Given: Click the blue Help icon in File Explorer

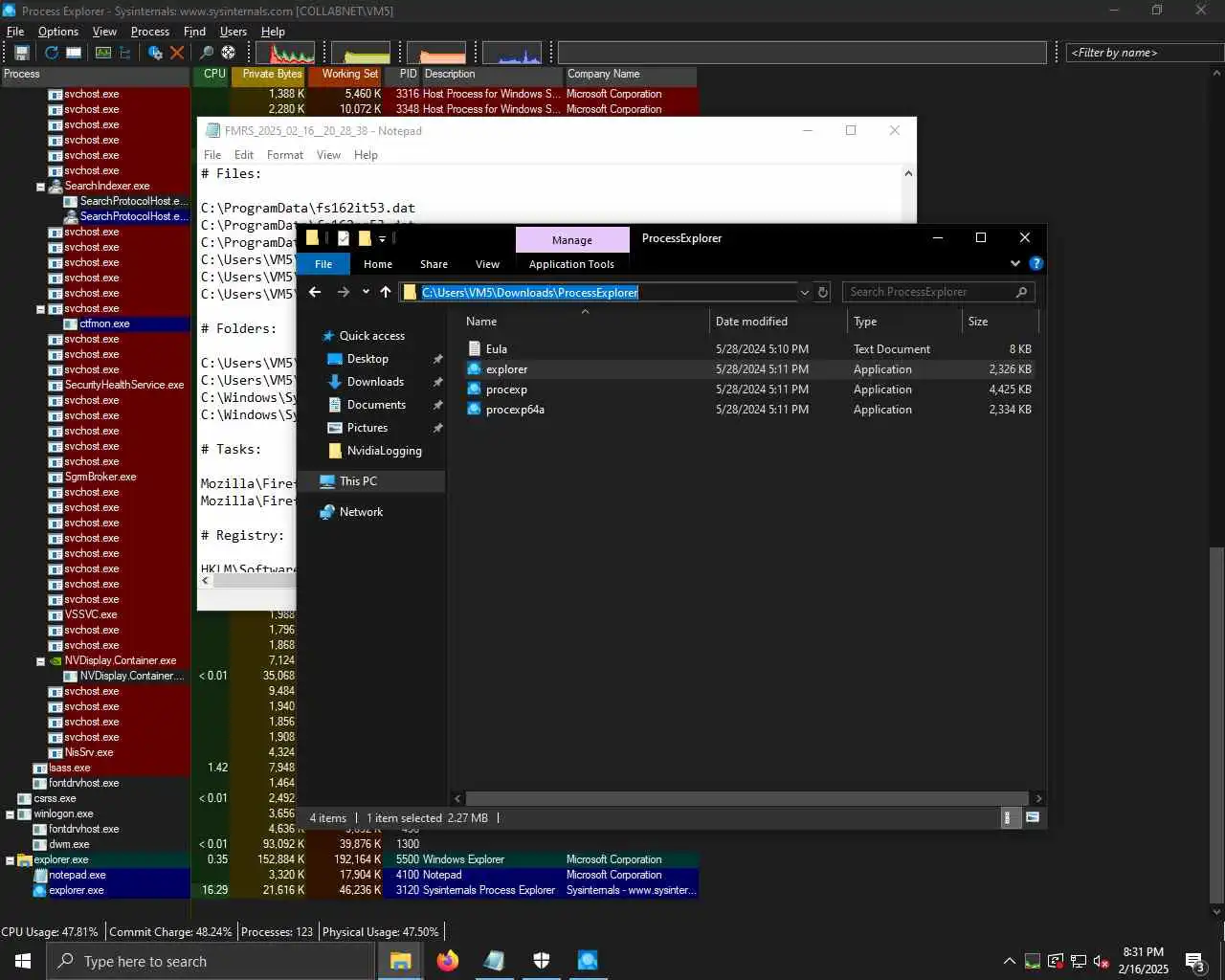Looking at the screenshot, I should click(x=1036, y=263).
